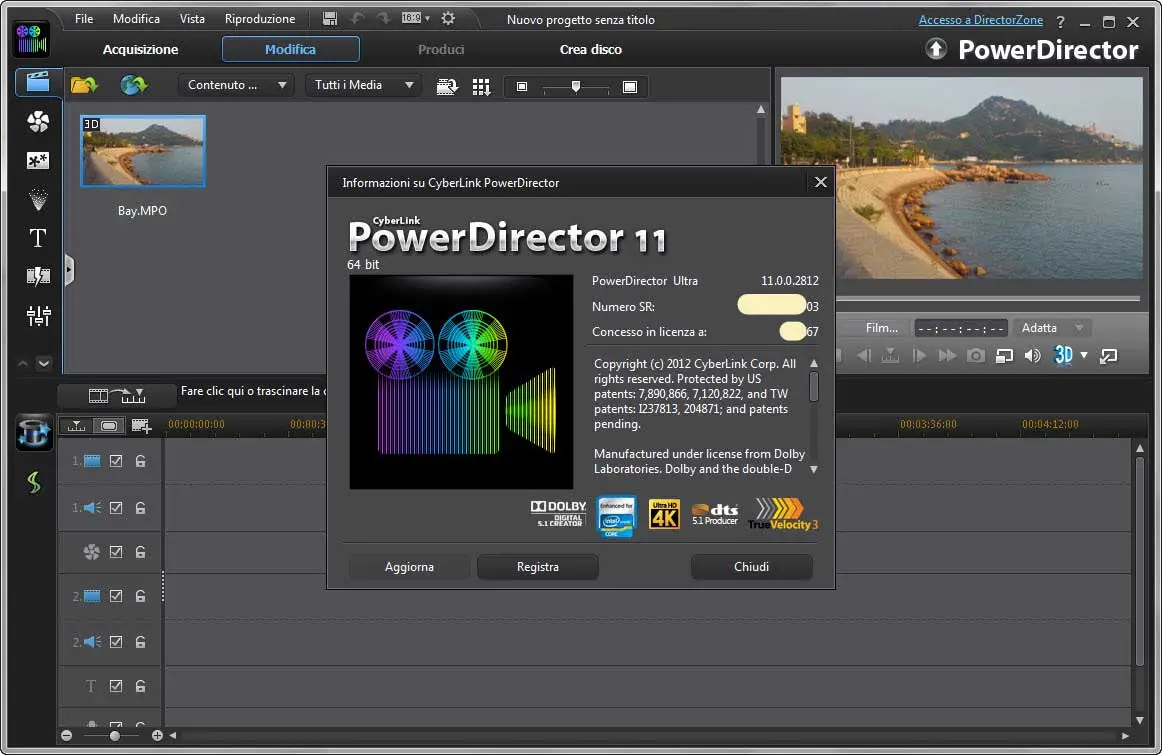Select the Bay.MPO media thumbnail
Viewport: 1162px width, 755px height.
142,152
